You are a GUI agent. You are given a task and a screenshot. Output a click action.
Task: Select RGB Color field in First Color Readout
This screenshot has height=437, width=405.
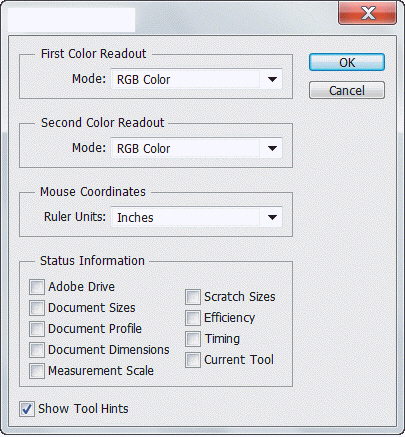[197, 79]
